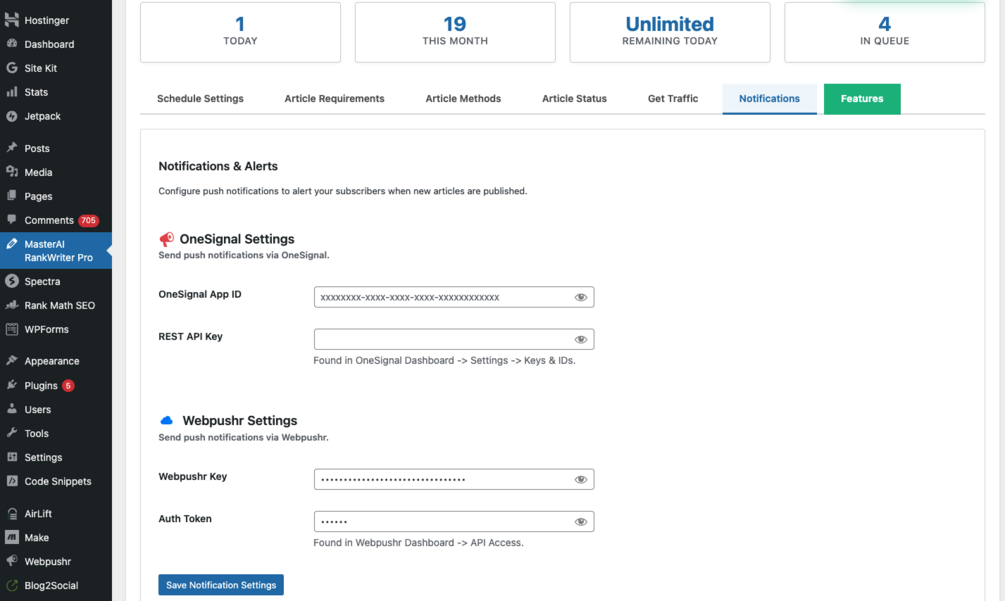This screenshot has height=601, width=1005.
Task: Reveal the OneSignal App ID value
Action: [x=581, y=297]
